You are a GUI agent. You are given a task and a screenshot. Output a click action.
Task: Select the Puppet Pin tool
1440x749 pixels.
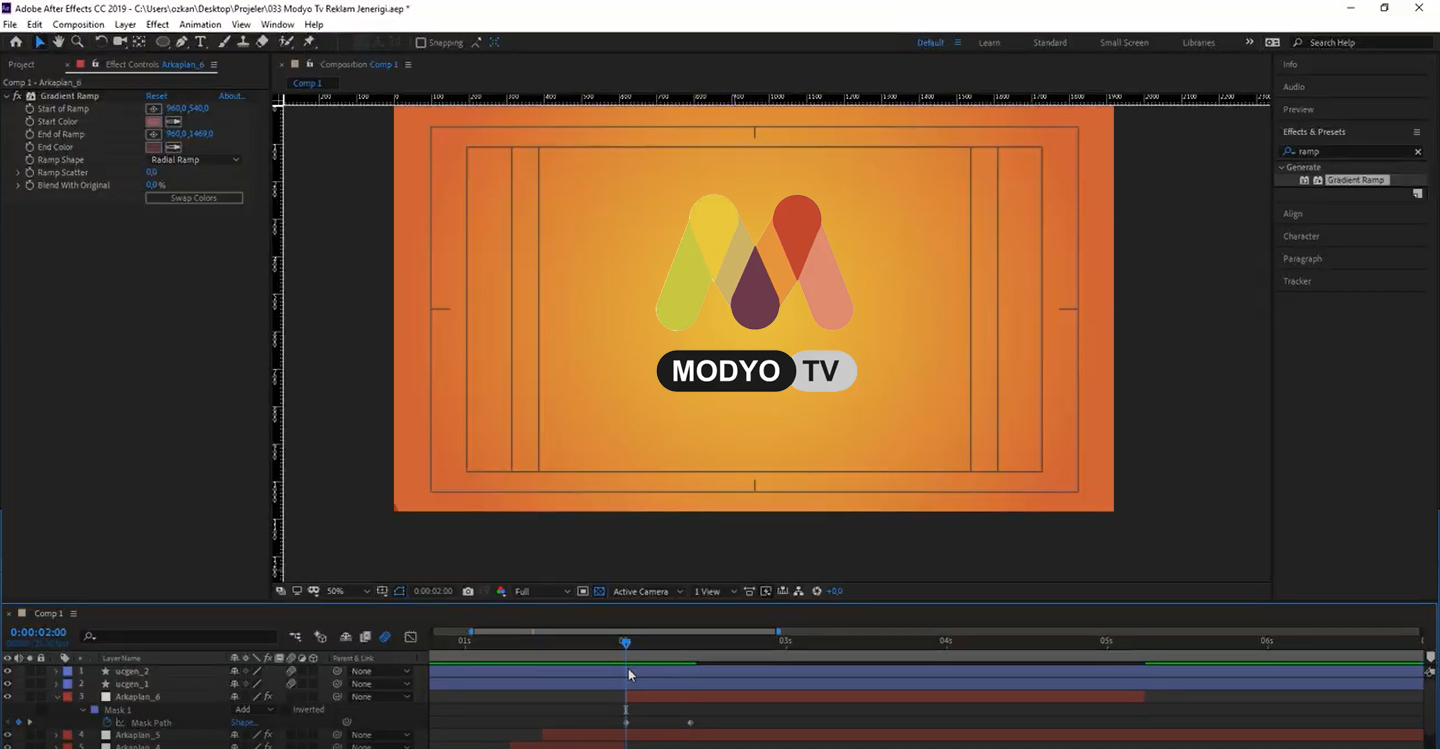point(309,42)
